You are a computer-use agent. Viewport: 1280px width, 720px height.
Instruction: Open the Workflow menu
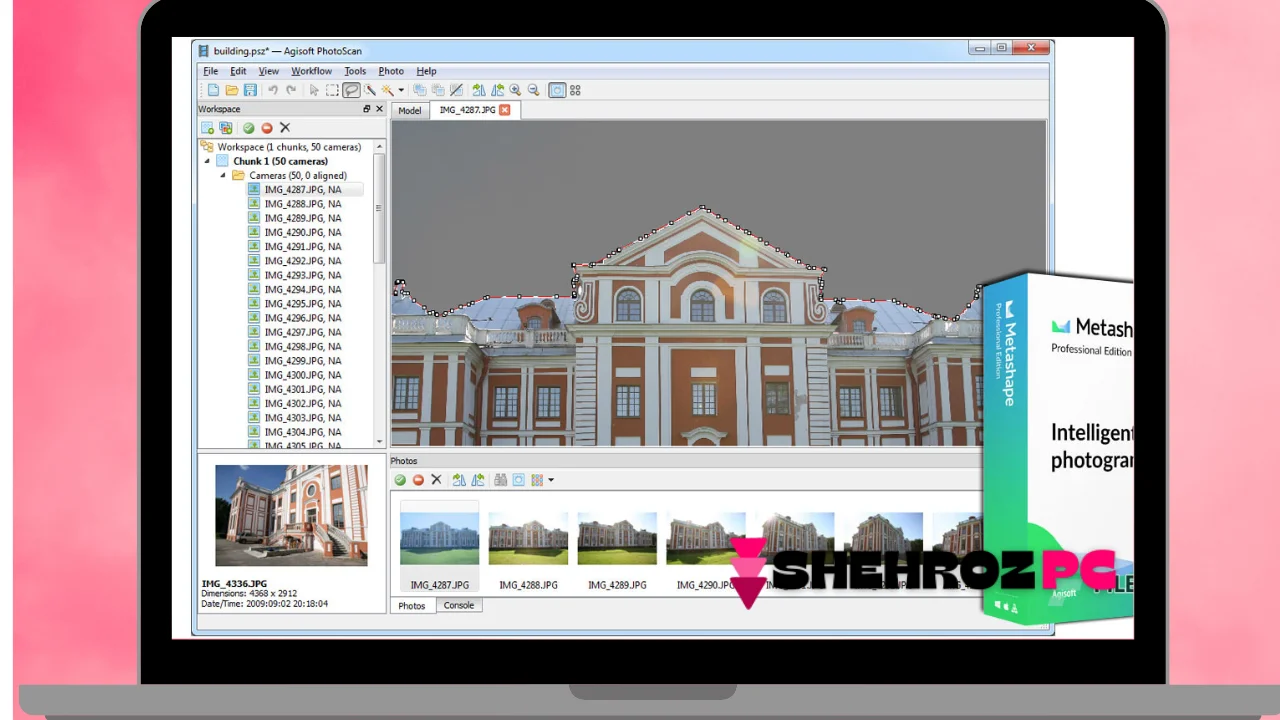pos(311,71)
